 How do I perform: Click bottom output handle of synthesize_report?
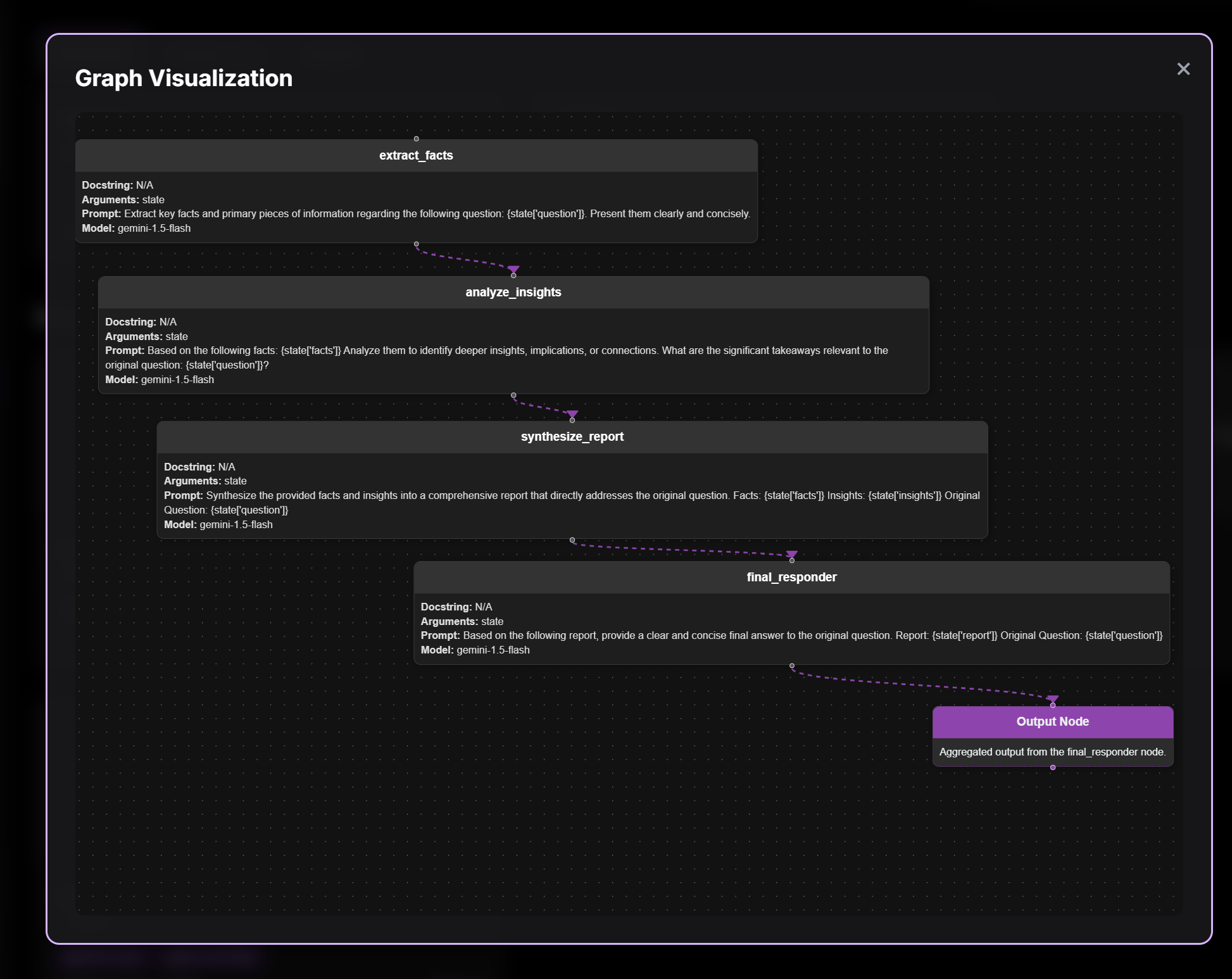click(572, 540)
